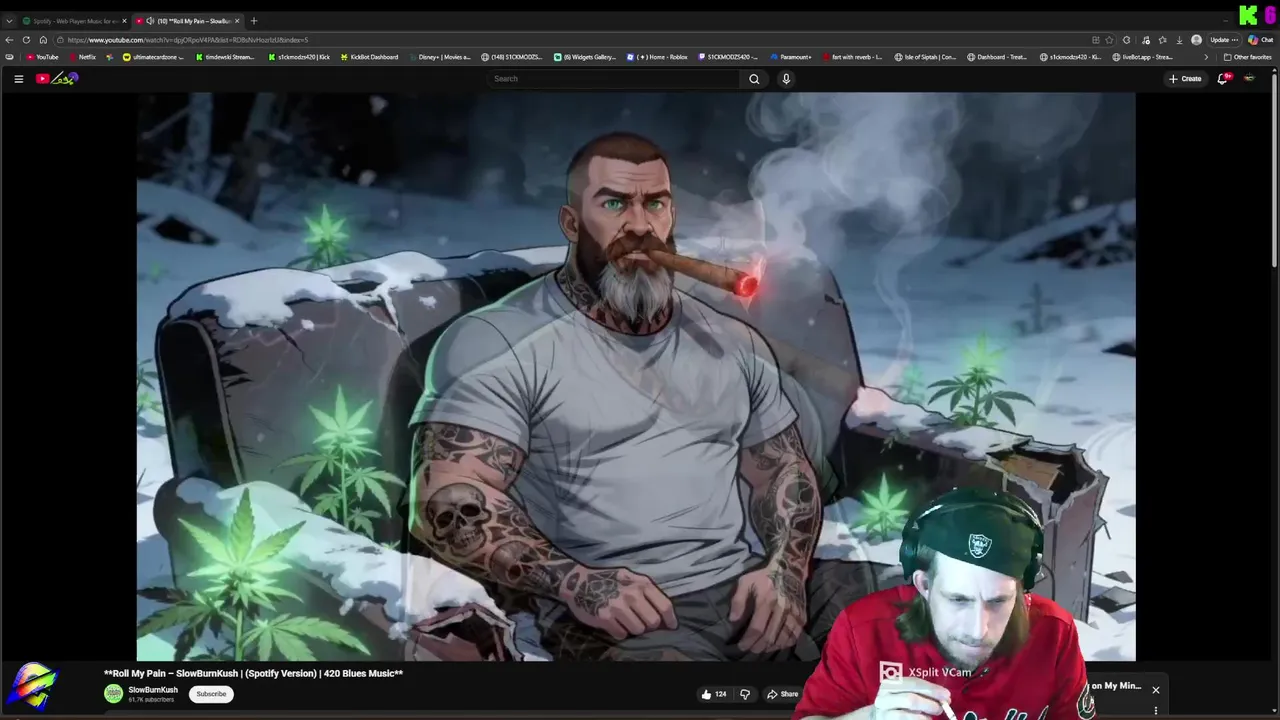The image size is (1280, 720).
Task: Click in the YouTube search field
Action: click(x=614, y=79)
